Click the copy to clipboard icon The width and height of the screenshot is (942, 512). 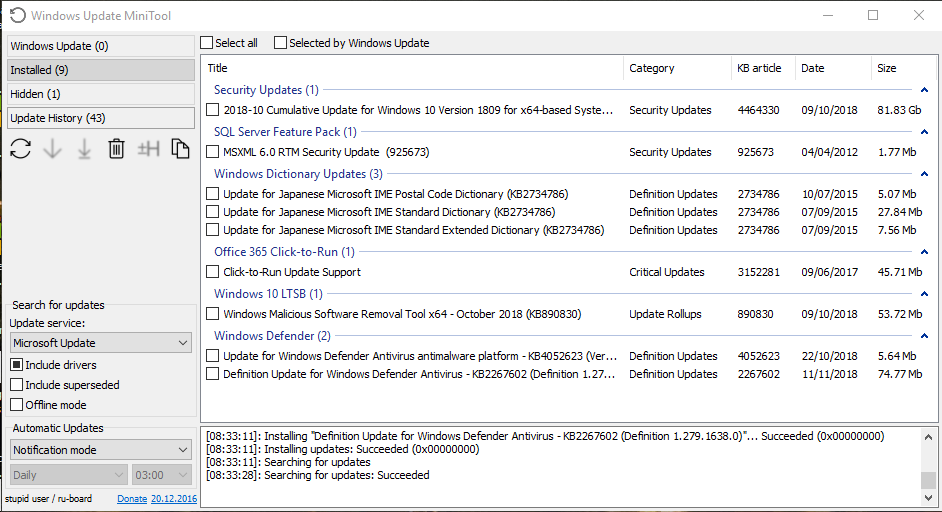tap(180, 148)
